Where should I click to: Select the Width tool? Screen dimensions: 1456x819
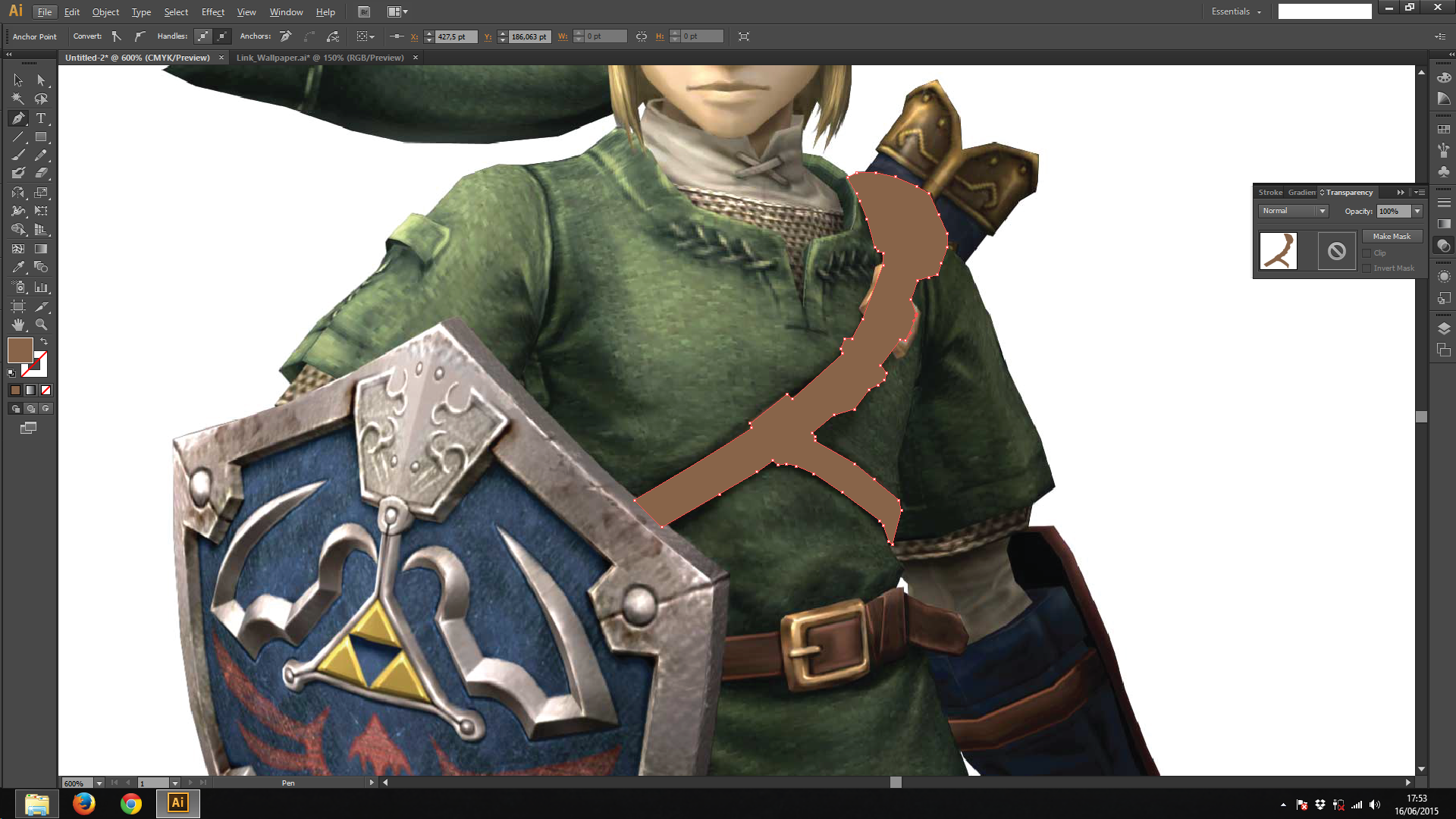click(18, 211)
